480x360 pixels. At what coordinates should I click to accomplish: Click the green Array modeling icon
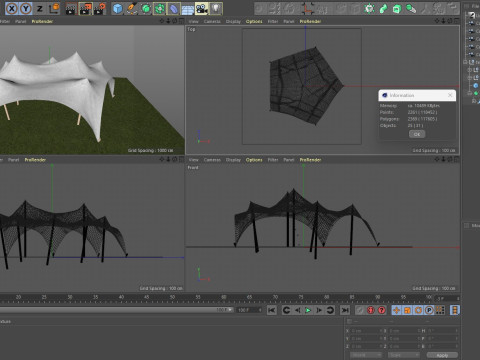(159, 9)
